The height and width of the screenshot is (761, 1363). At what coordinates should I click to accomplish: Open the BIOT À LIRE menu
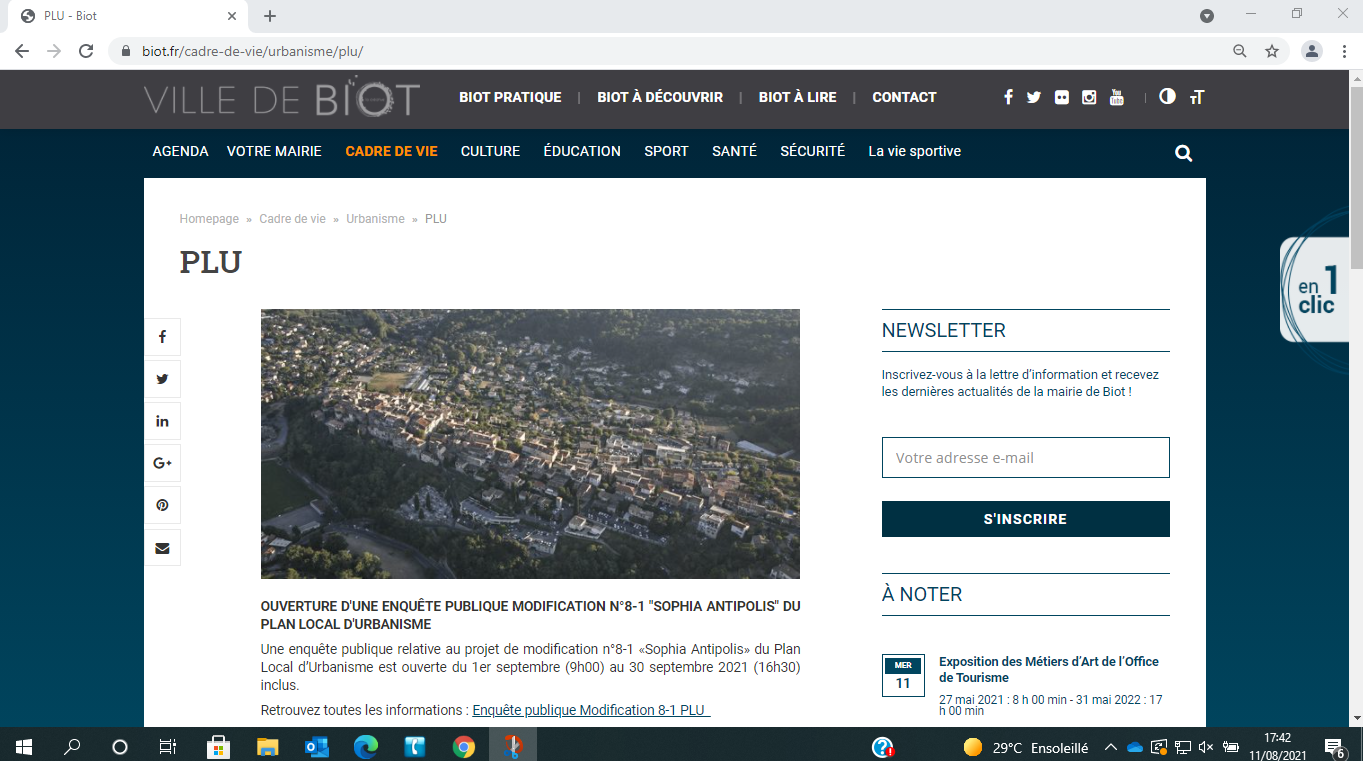tap(798, 97)
